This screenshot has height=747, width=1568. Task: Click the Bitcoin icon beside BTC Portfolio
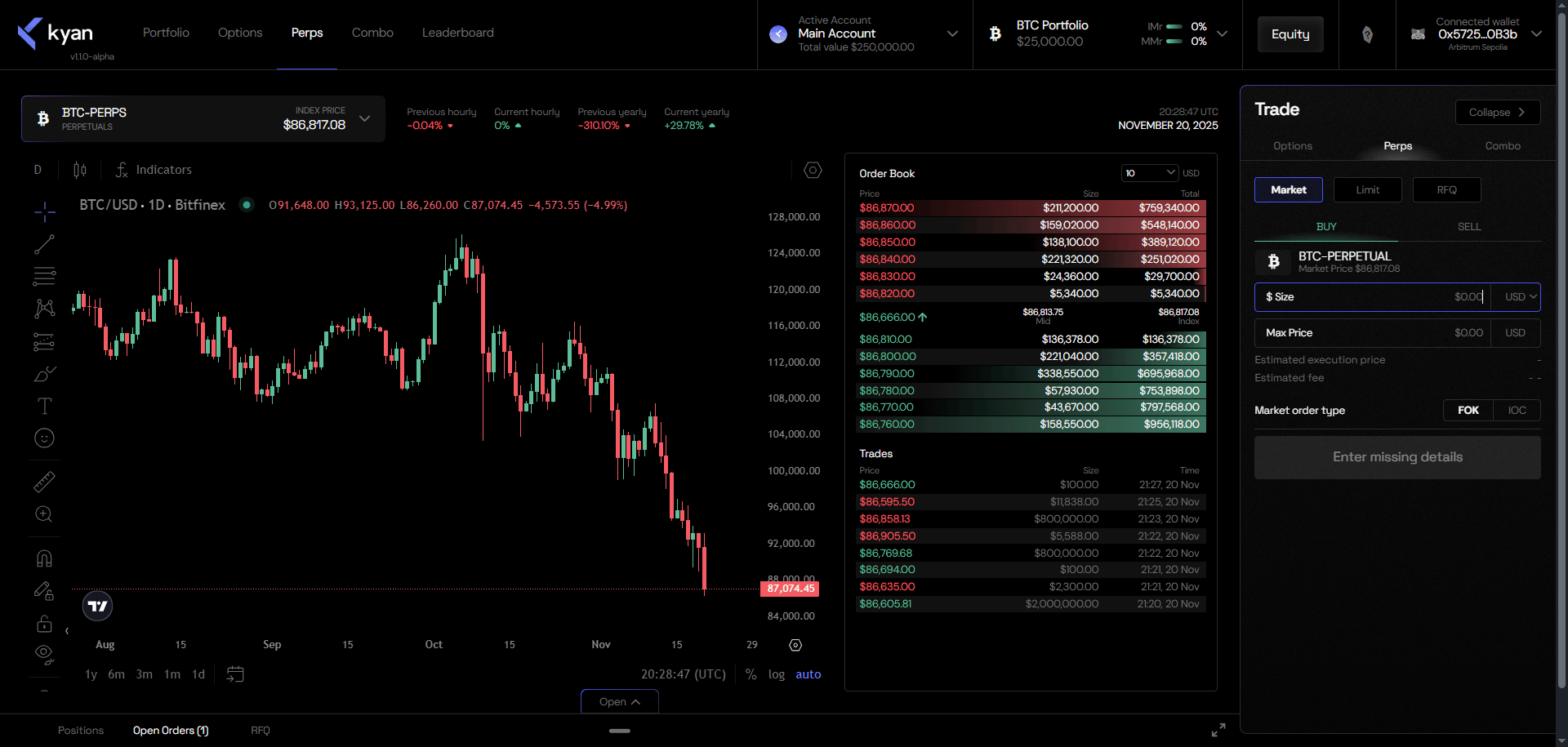tap(996, 33)
